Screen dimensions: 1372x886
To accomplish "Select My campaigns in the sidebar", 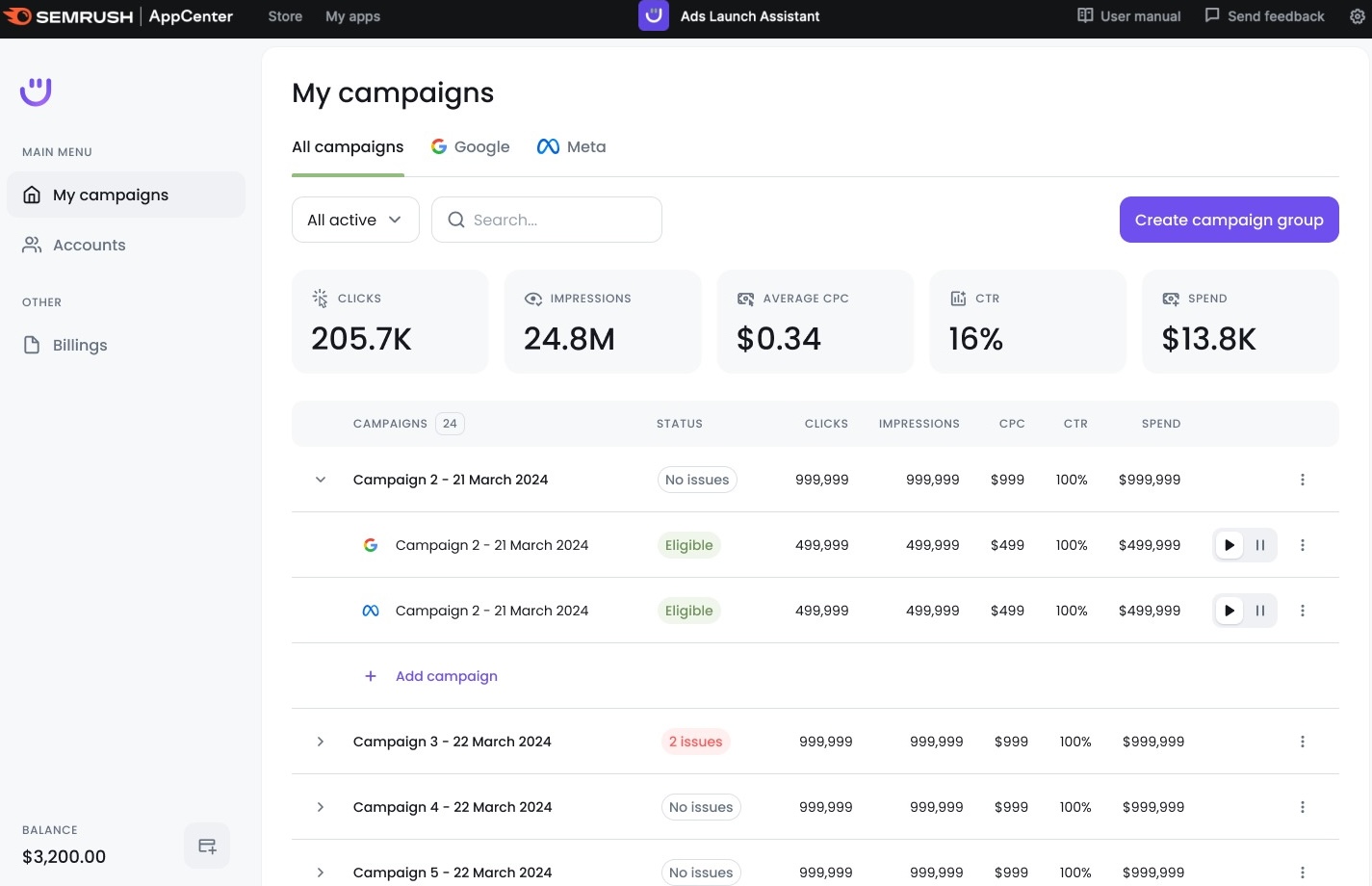I will click(110, 195).
